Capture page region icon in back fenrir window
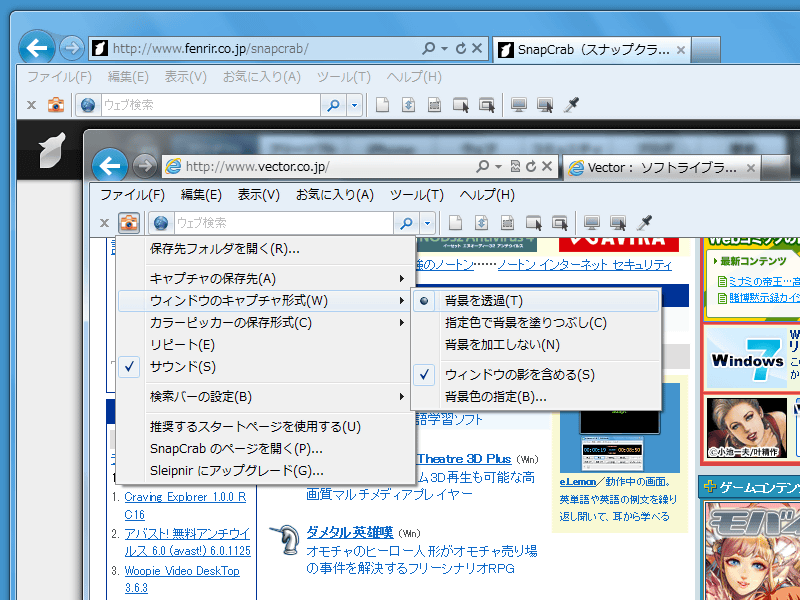Image resolution: width=800 pixels, height=600 pixels. (435, 105)
